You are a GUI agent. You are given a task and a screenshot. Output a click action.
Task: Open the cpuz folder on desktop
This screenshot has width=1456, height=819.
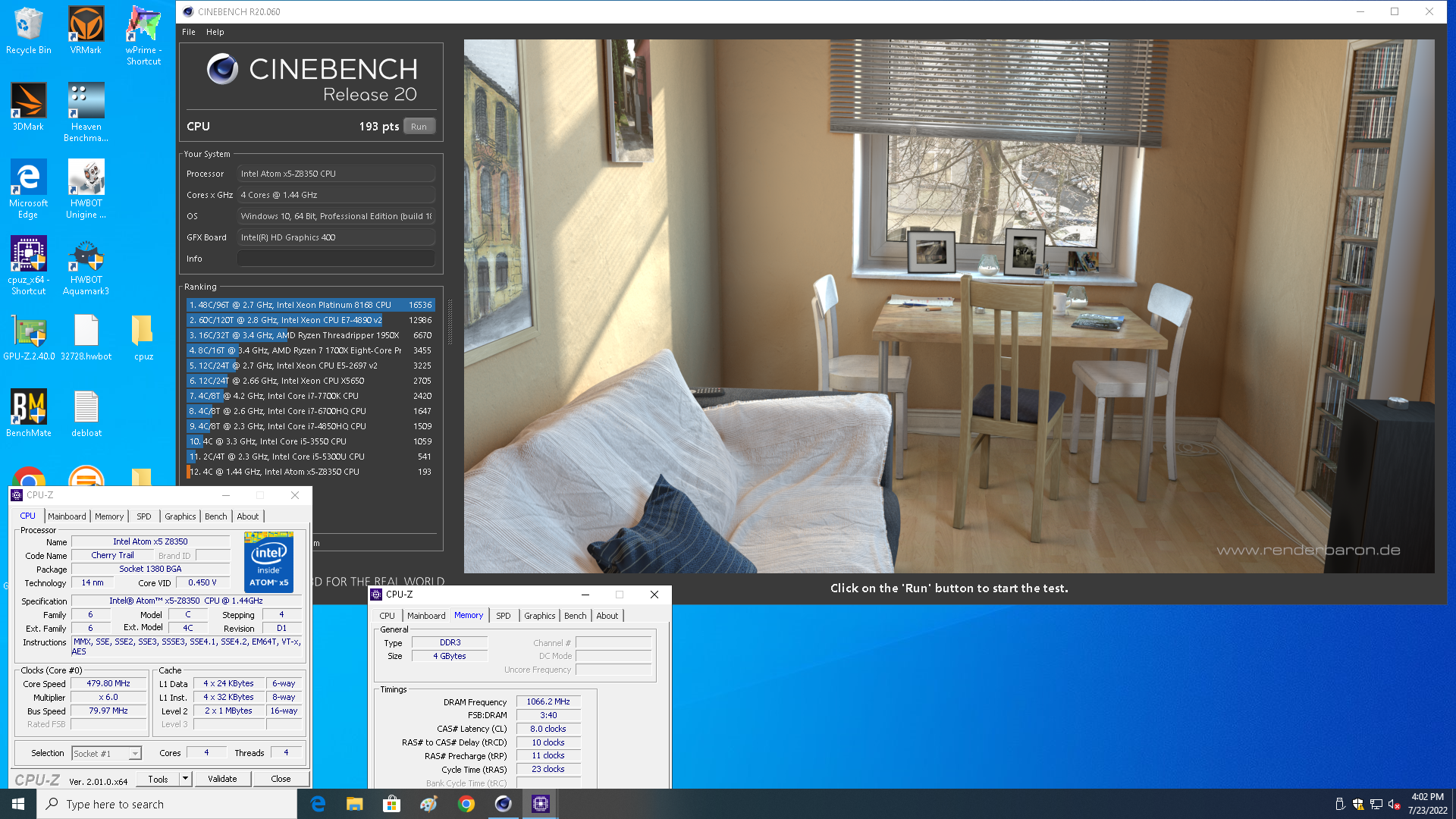point(143,337)
